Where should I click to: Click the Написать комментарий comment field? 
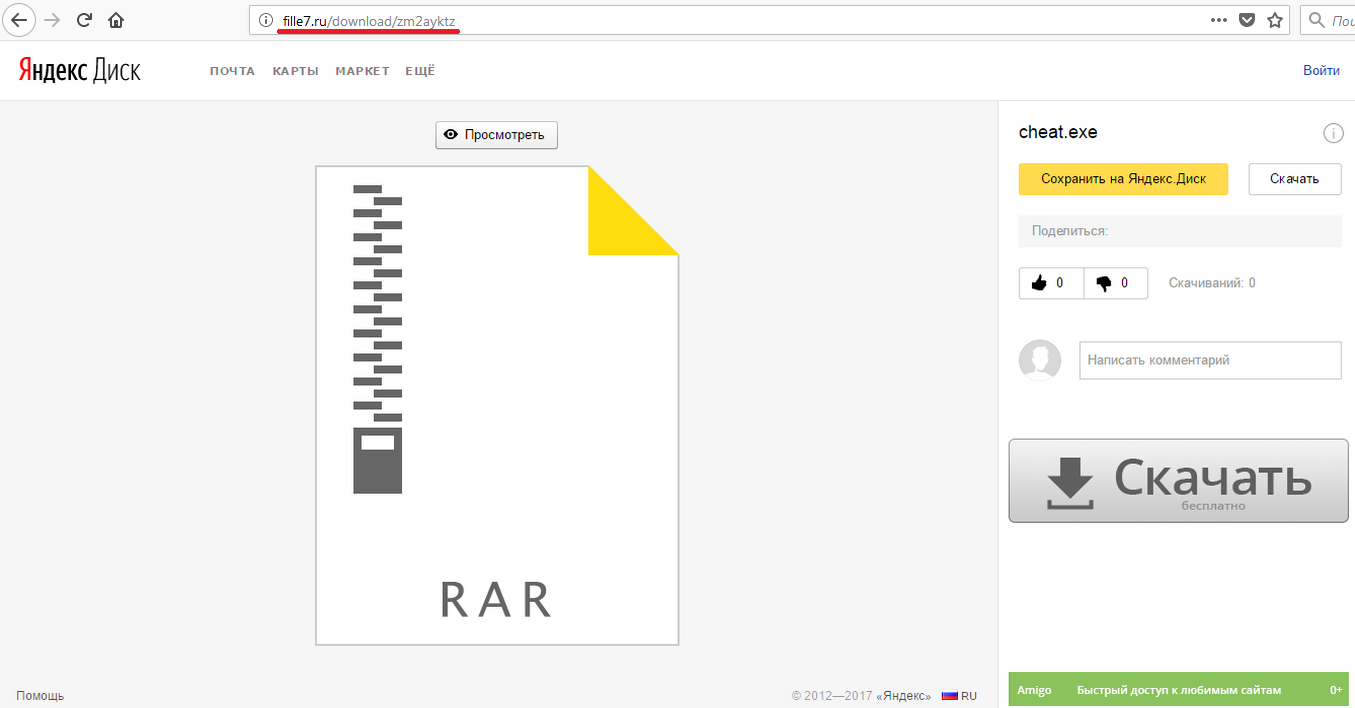1210,360
